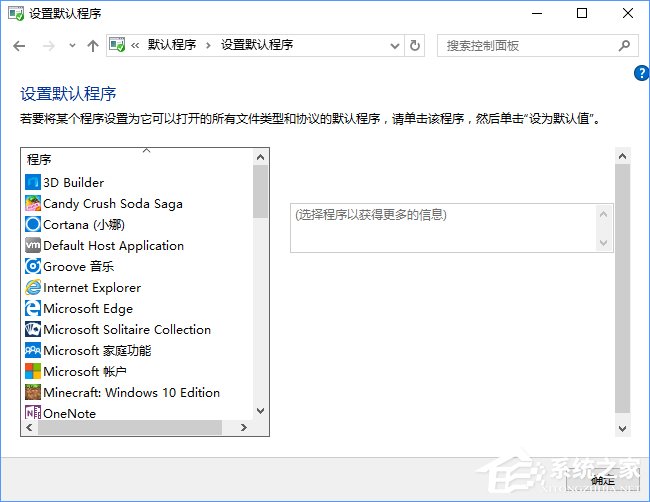
Task: Click the Microsoft 帐户 four-color icon
Action: 33,371
